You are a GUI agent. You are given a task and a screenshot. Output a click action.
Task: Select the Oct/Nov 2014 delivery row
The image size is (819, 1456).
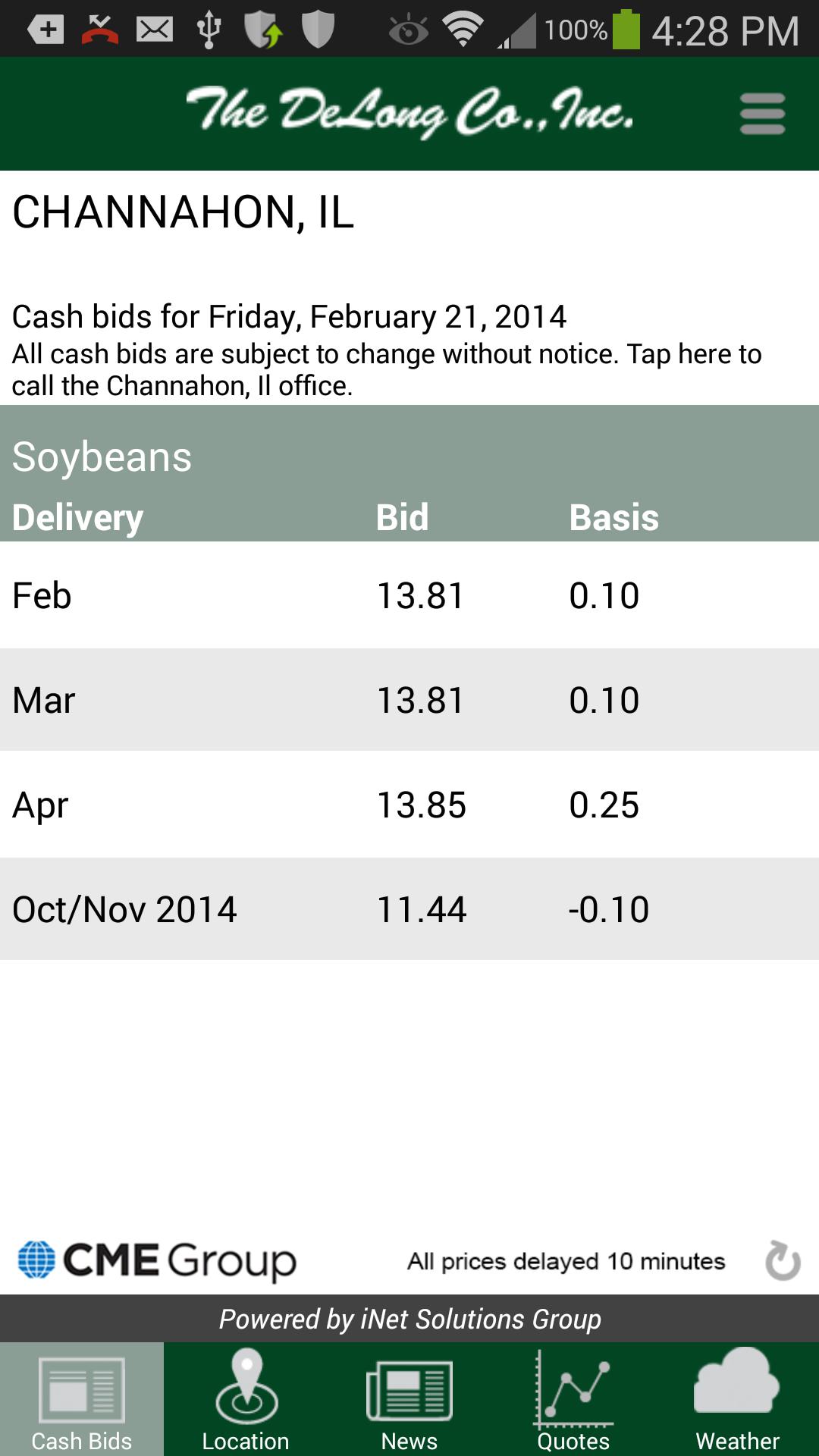pyautogui.click(x=409, y=909)
